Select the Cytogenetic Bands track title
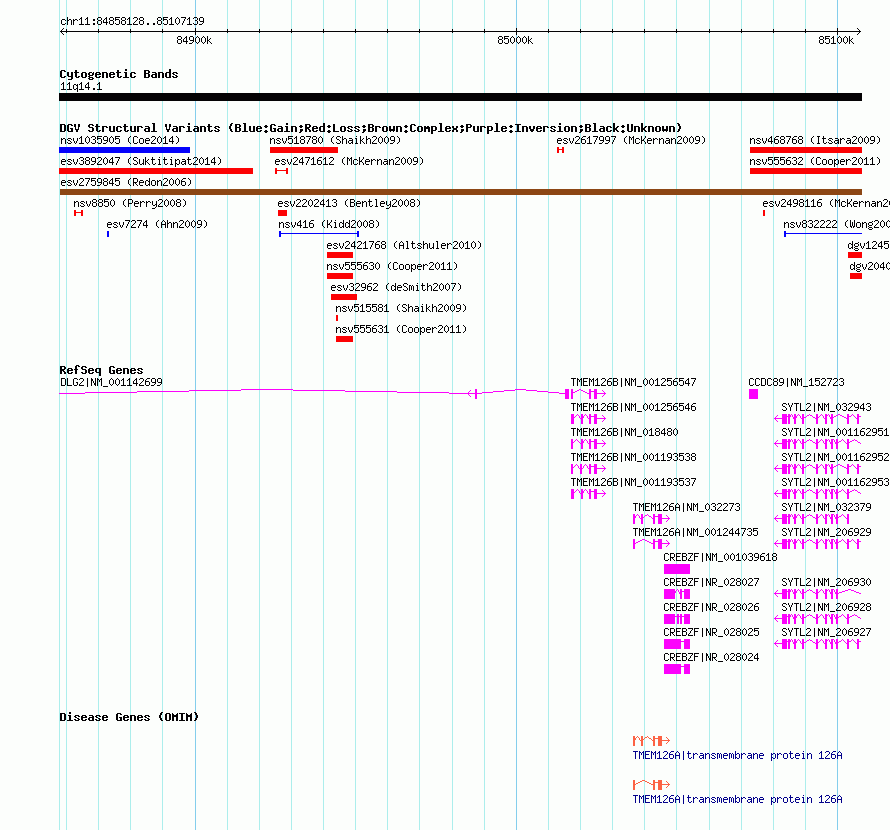Viewport: 890px width, 830px height. point(119,74)
